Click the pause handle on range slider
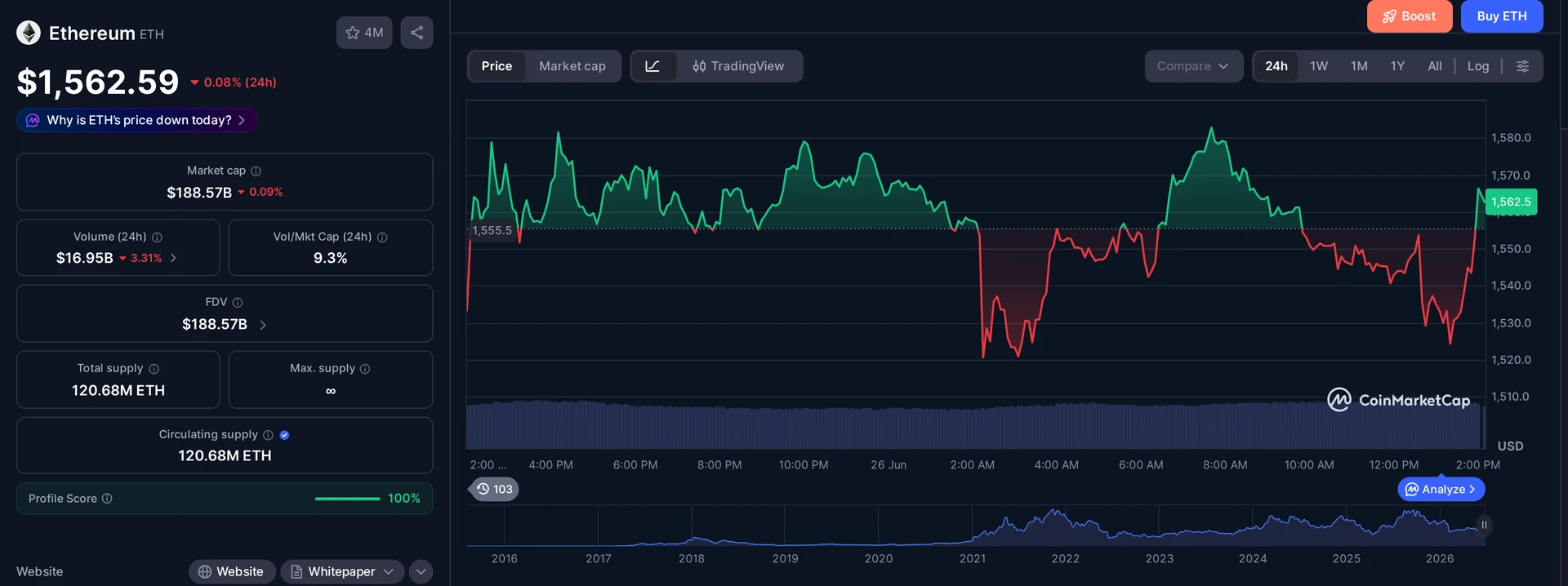Viewport: 1568px width, 586px height. (x=1484, y=525)
